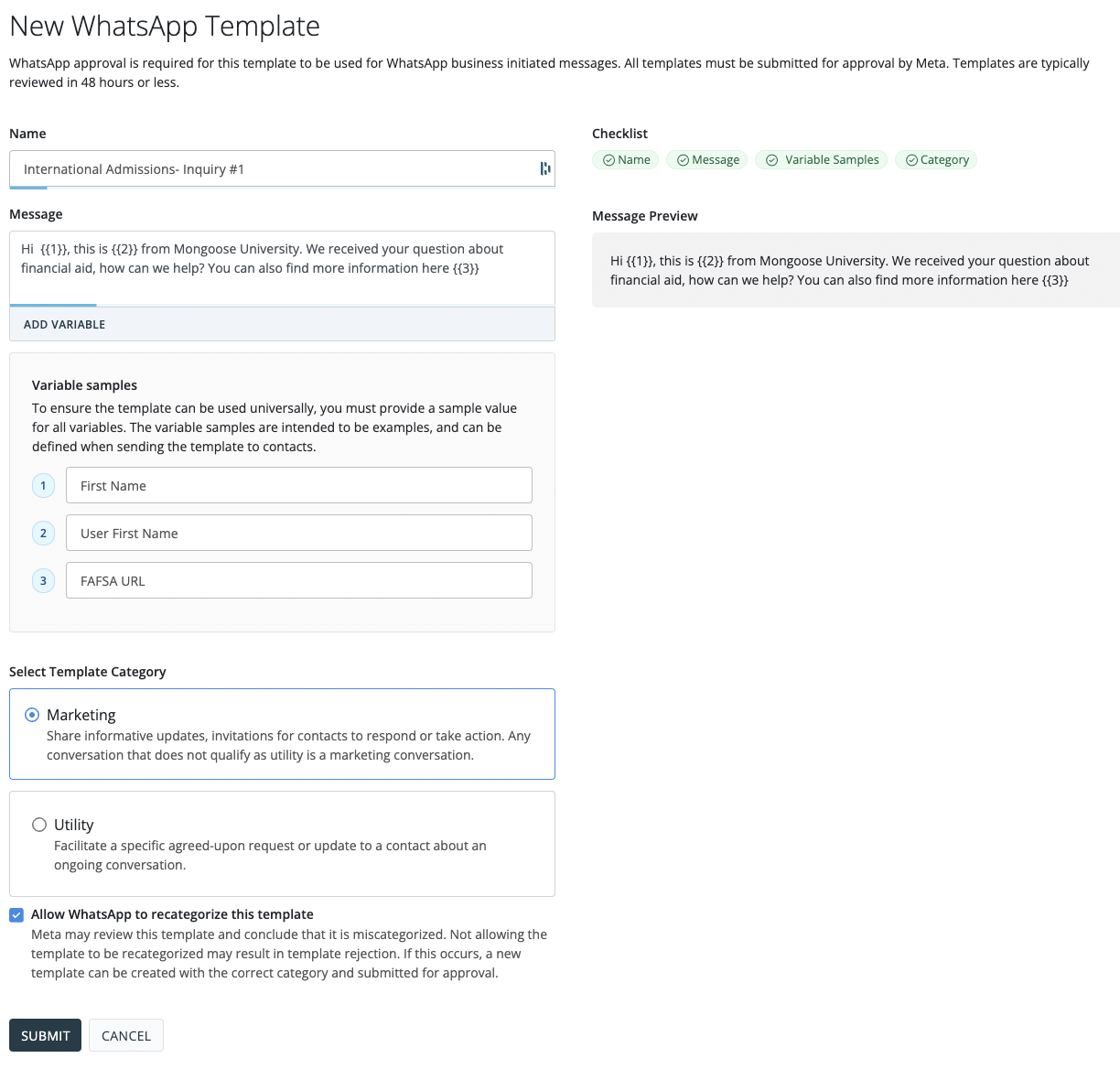1120x1069 pixels.
Task: Click the variable number 1 badge
Action: click(x=43, y=486)
